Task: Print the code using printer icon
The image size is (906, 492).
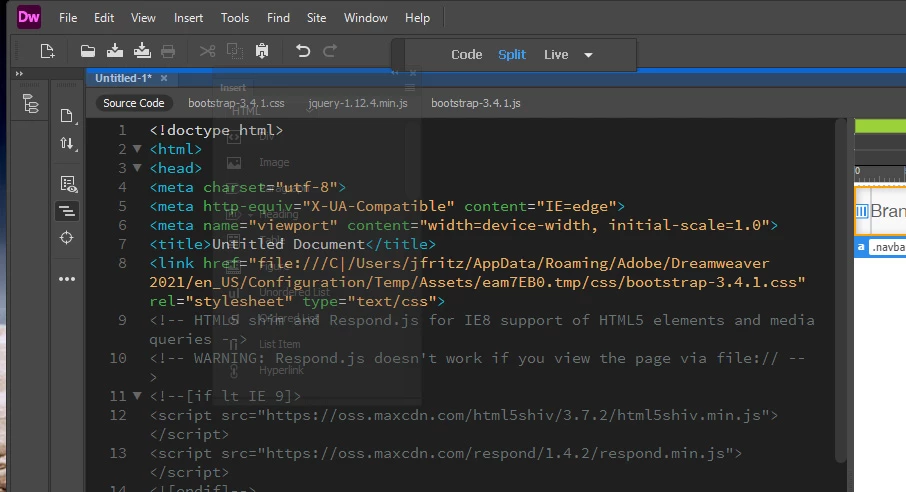Action: 168,51
